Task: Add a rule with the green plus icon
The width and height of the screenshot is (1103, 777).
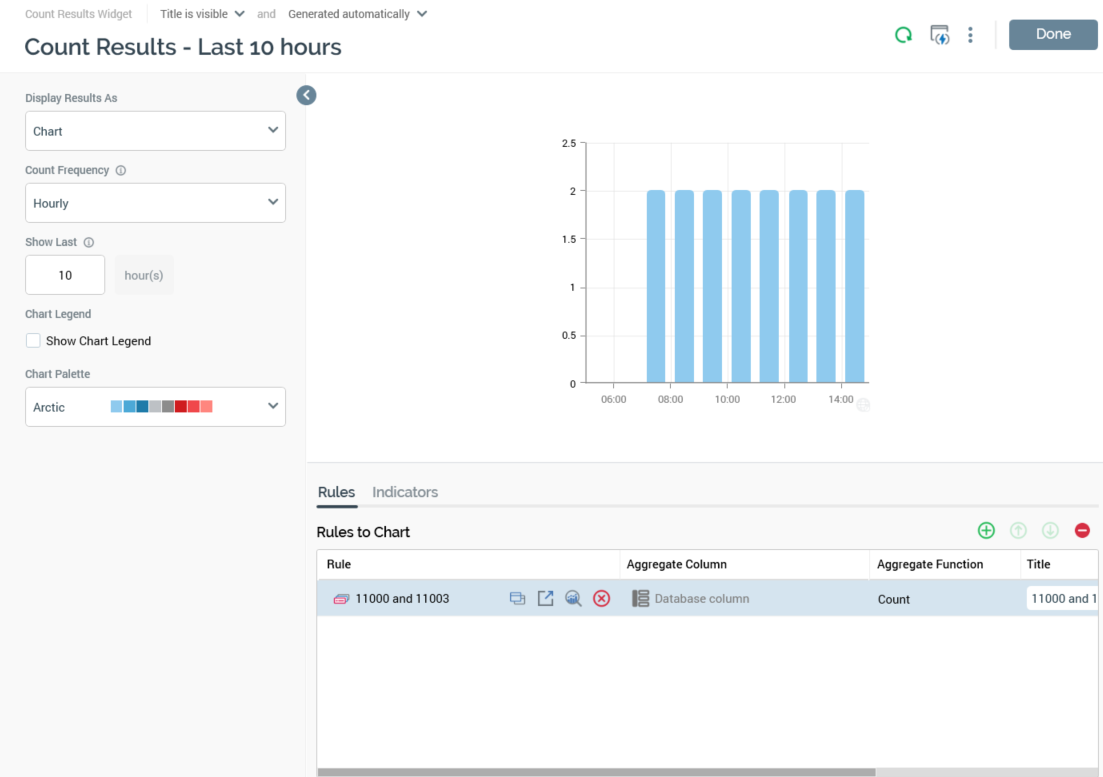Action: pyautogui.click(x=986, y=531)
